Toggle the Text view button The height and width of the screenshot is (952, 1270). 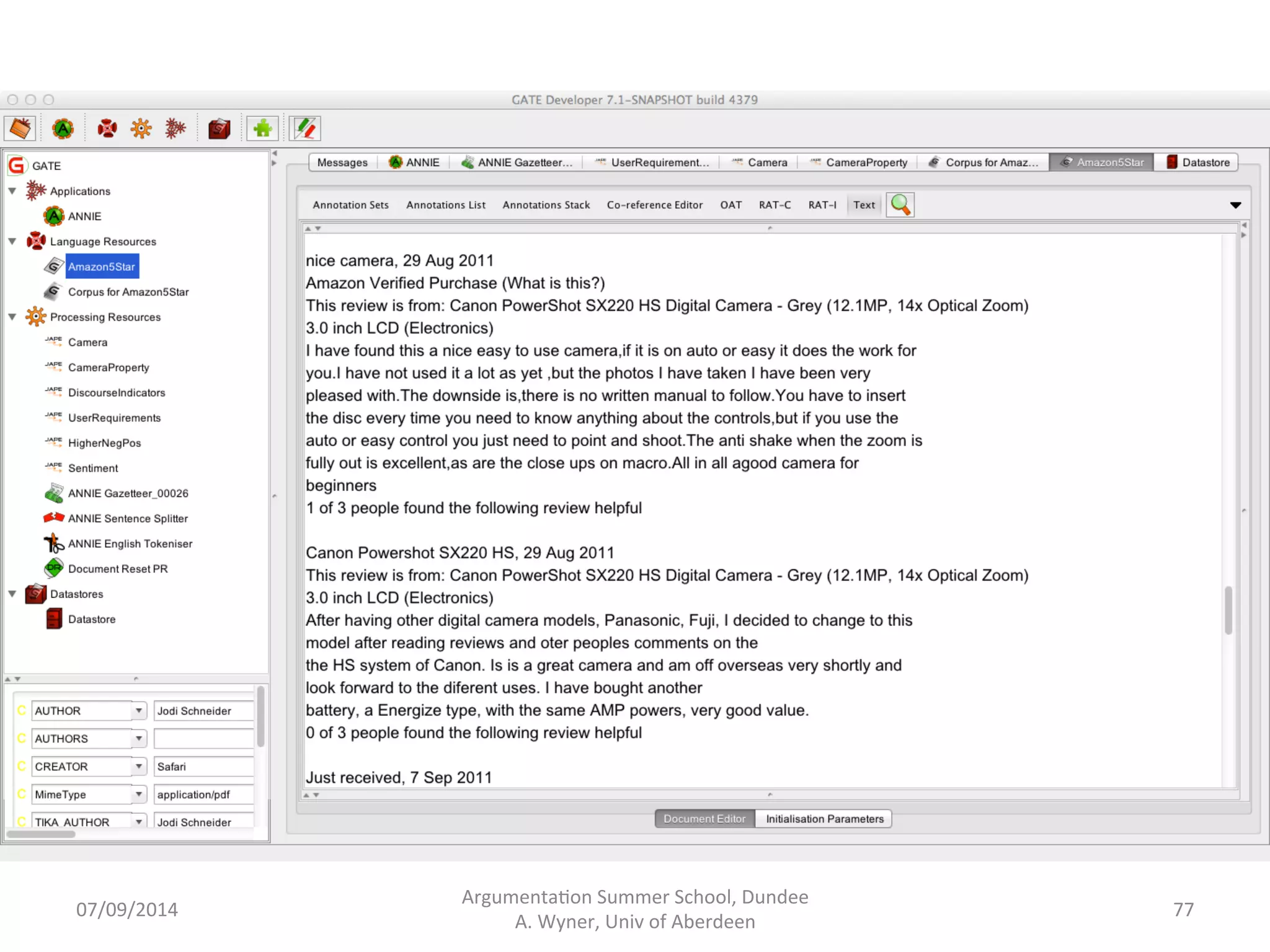point(863,205)
